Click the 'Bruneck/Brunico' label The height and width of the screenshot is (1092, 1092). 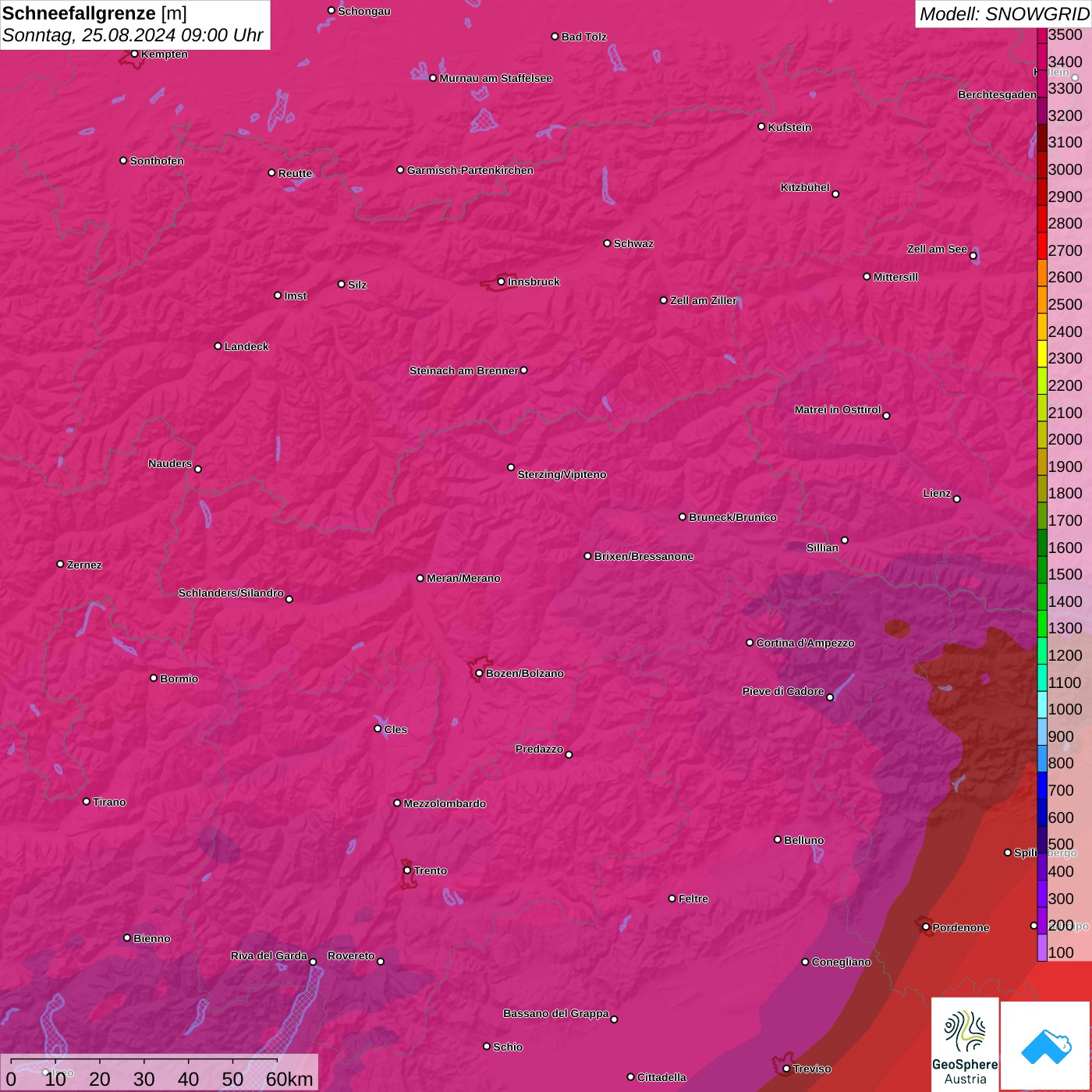(x=732, y=517)
